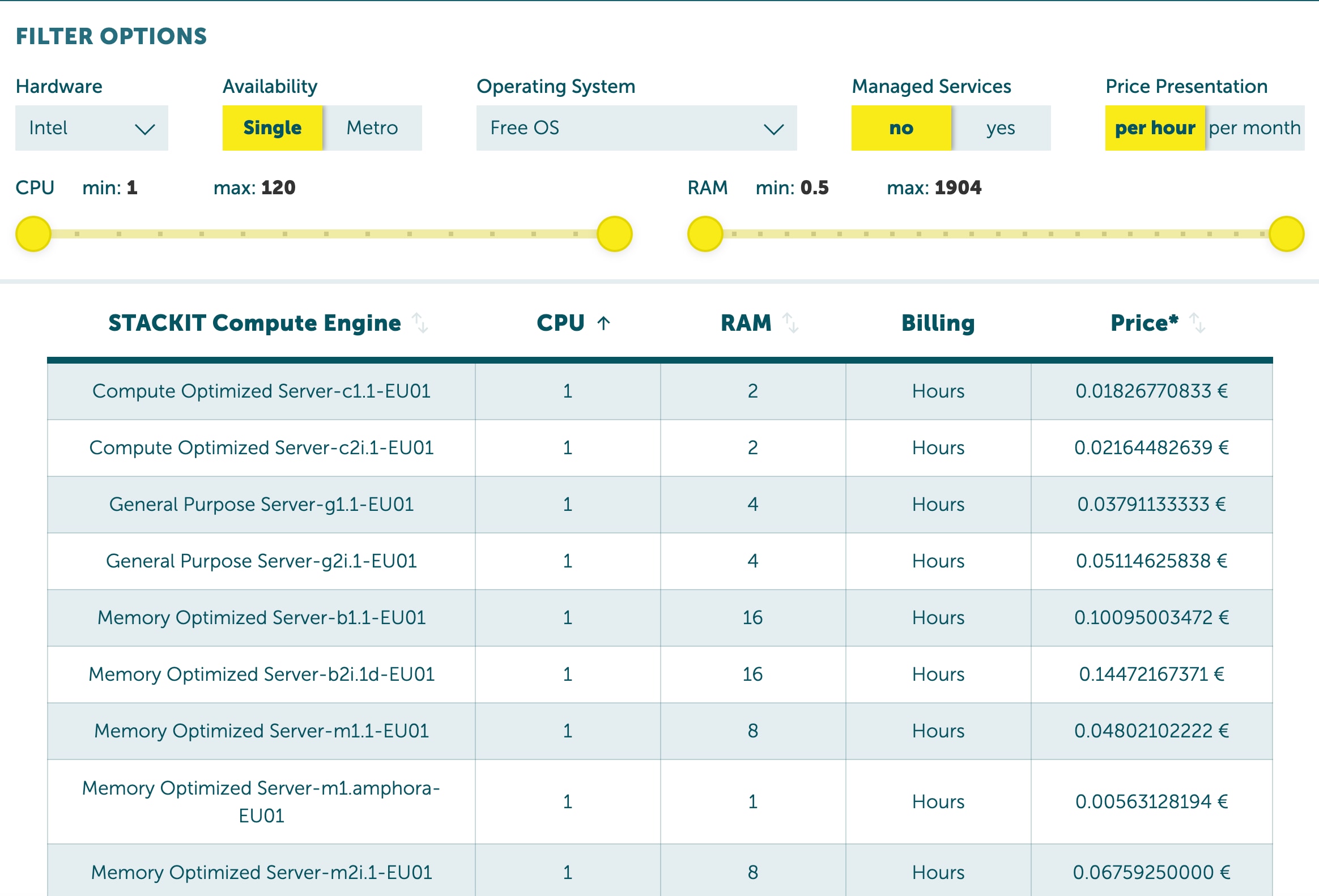1319x896 pixels.
Task: Click price 0.02164482639 €
Action: click(x=1151, y=447)
